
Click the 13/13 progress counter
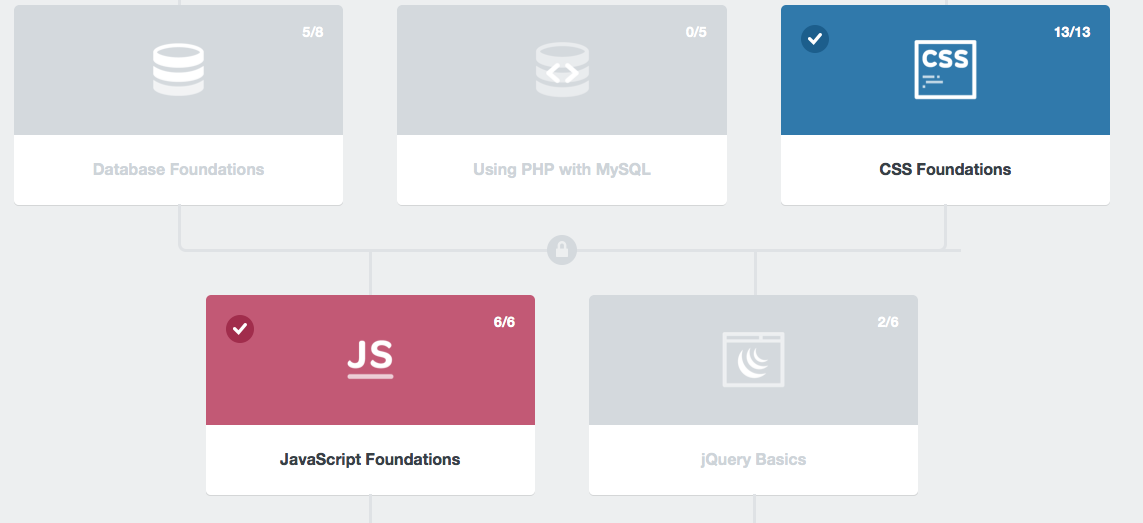point(1071,32)
